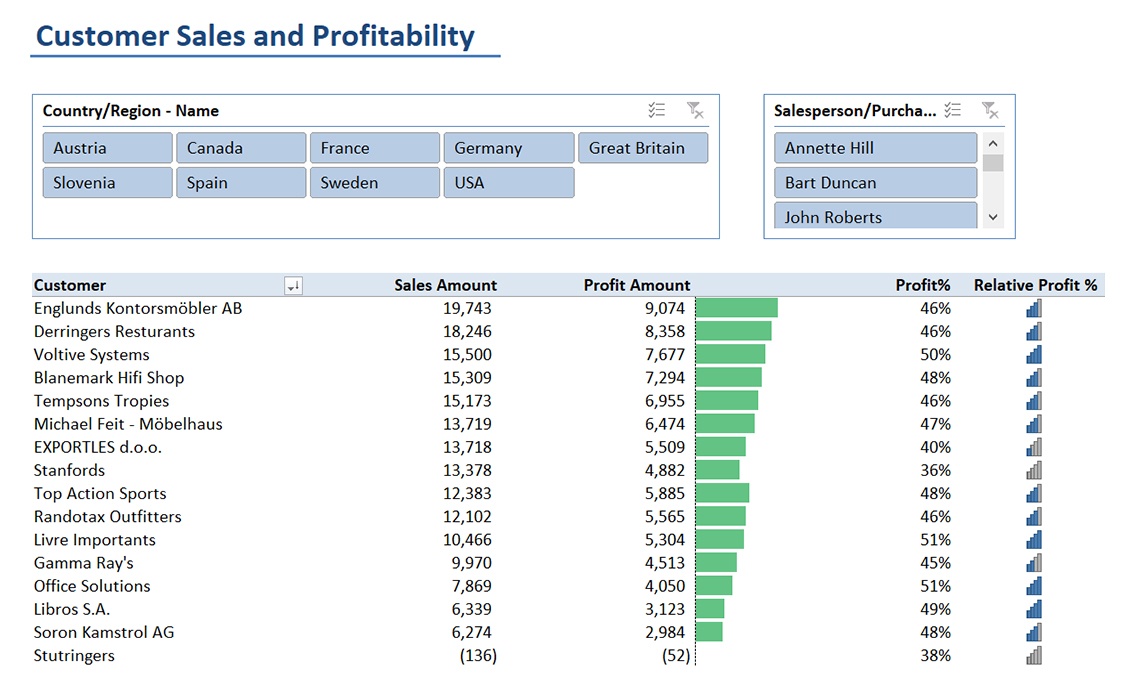Filter by salesperson Annette Hill
Screen dimensions: 1140x687
pos(875,148)
